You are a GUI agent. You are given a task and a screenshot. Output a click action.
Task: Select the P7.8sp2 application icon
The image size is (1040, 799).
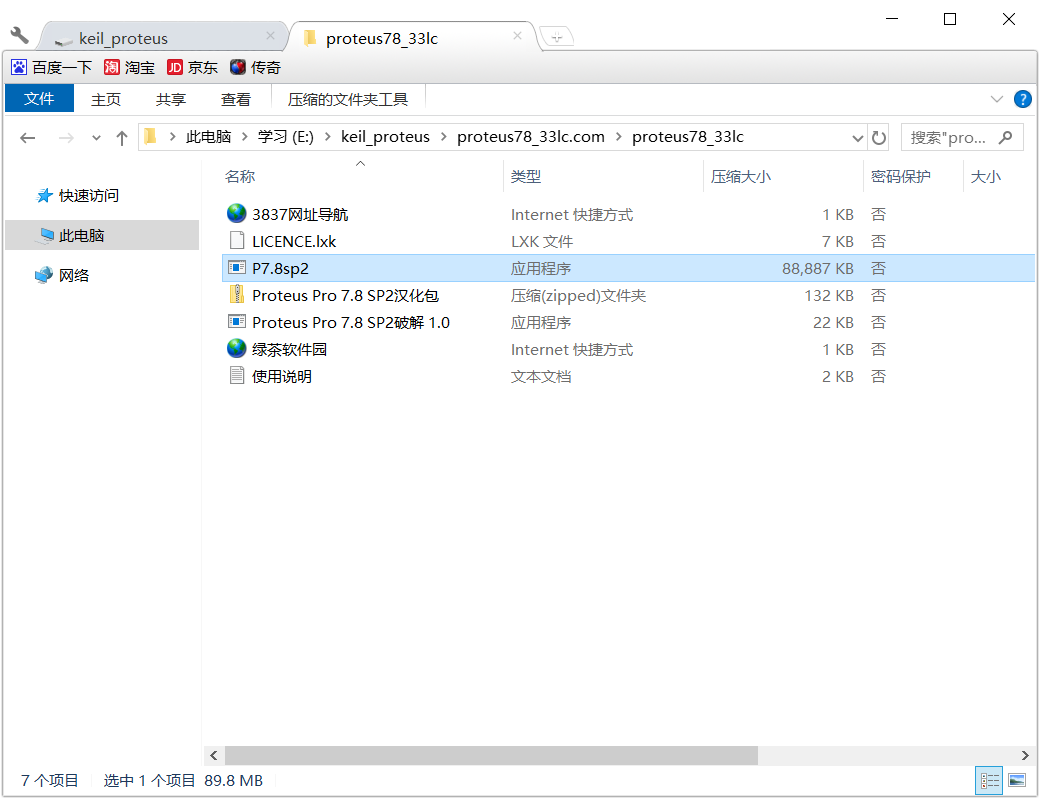click(237, 268)
